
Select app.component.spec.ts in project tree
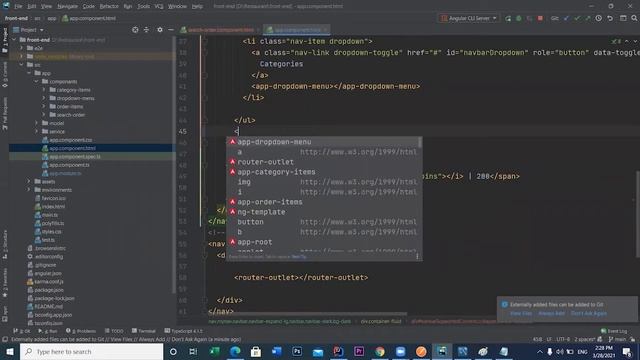[x=74, y=156]
